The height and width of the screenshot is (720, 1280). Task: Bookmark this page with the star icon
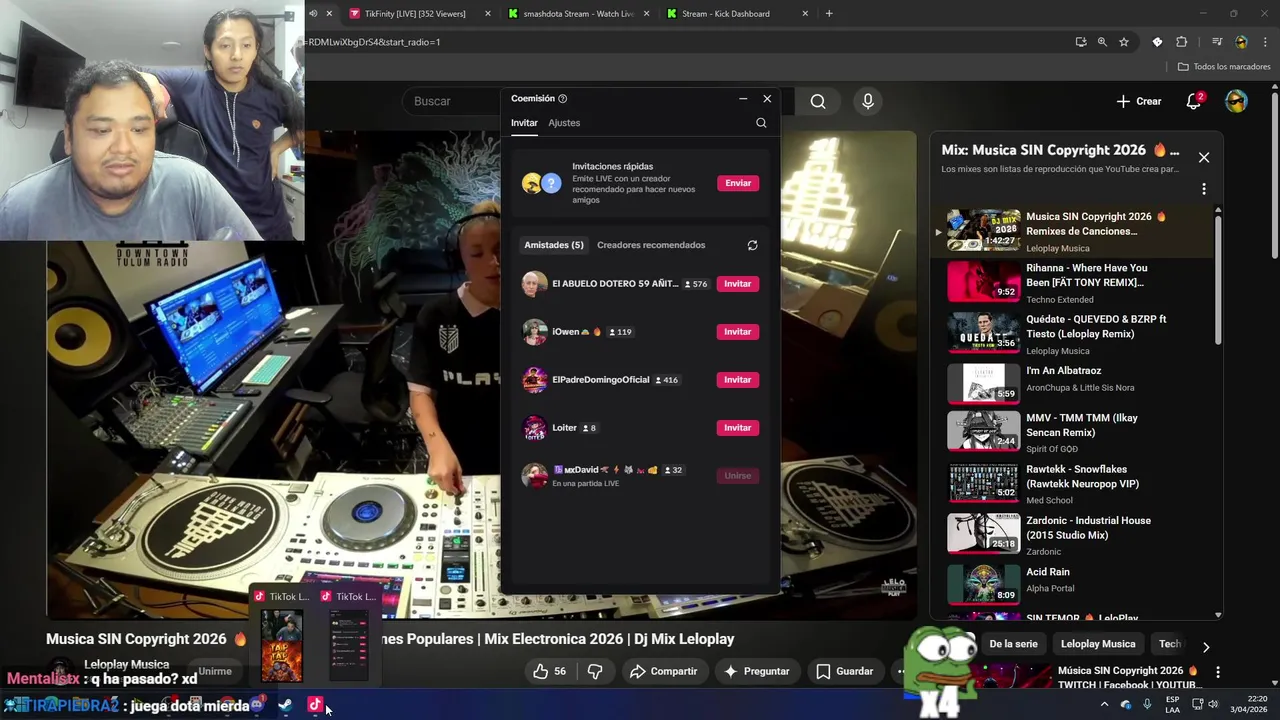pos(1124,42)
